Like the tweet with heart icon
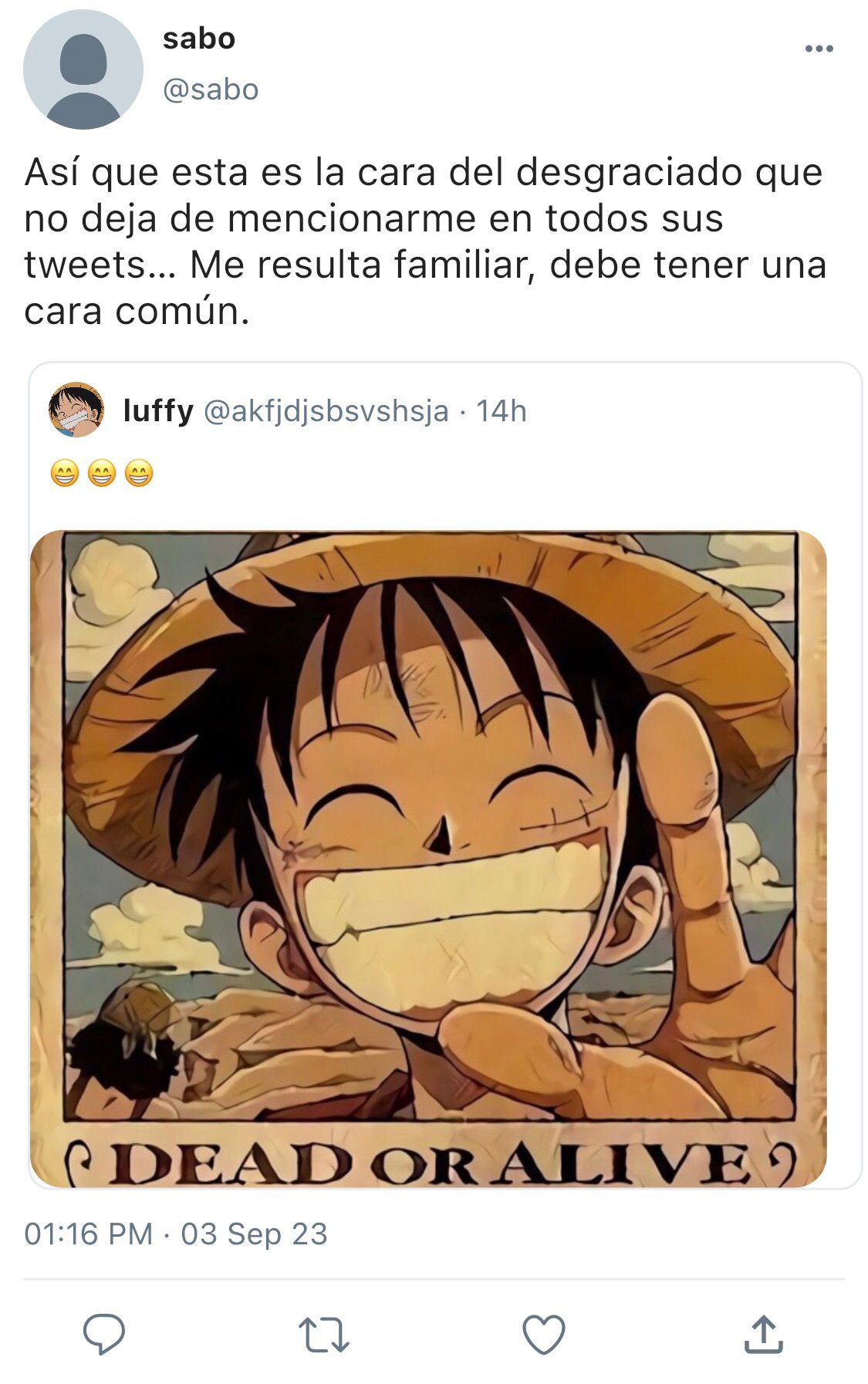This screenshot has height=1384, width=868. pyautogui.click(x=544, y=1334)
